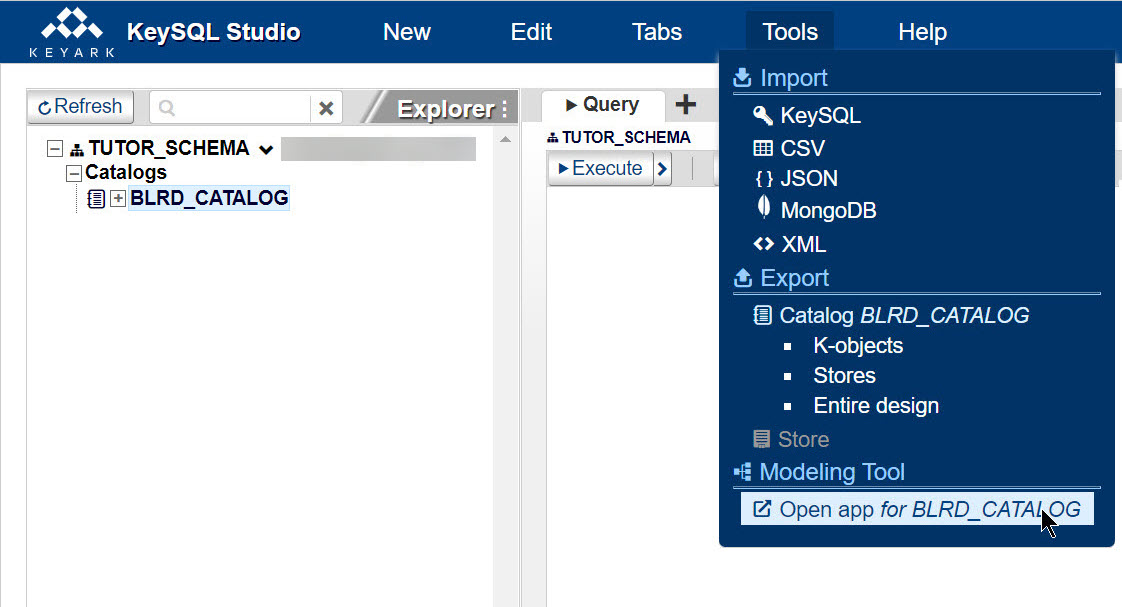Click the magnifier search icon
Screen dimensions: 1122x607
point(167,107)
